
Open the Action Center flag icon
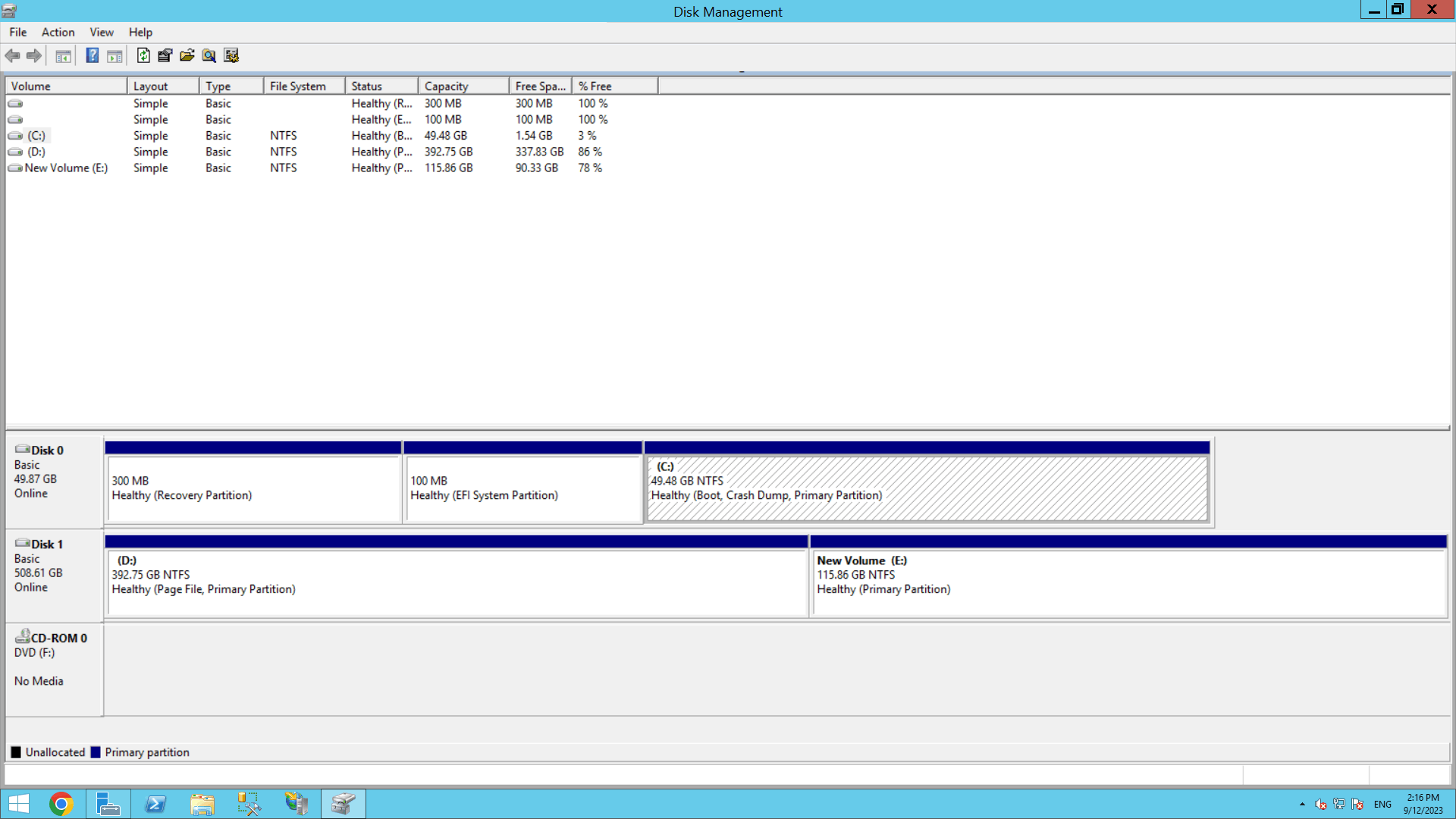pos(1357,805)
